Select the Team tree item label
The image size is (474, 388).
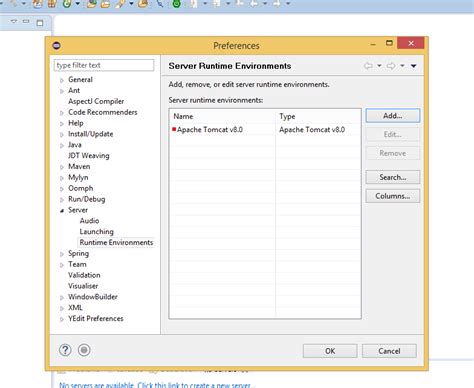(x=77, y=264)
